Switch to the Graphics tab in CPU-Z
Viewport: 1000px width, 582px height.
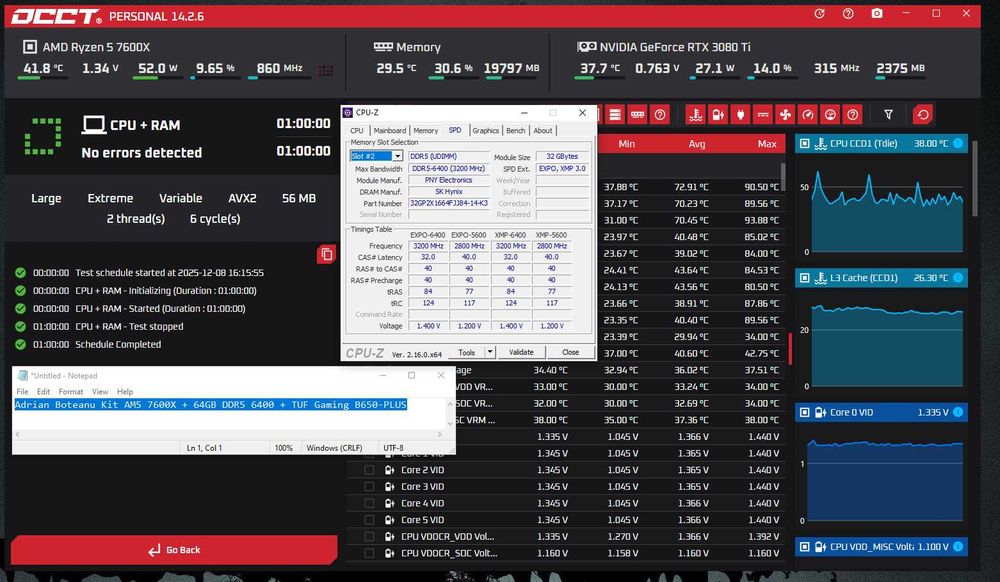[485, 131]
